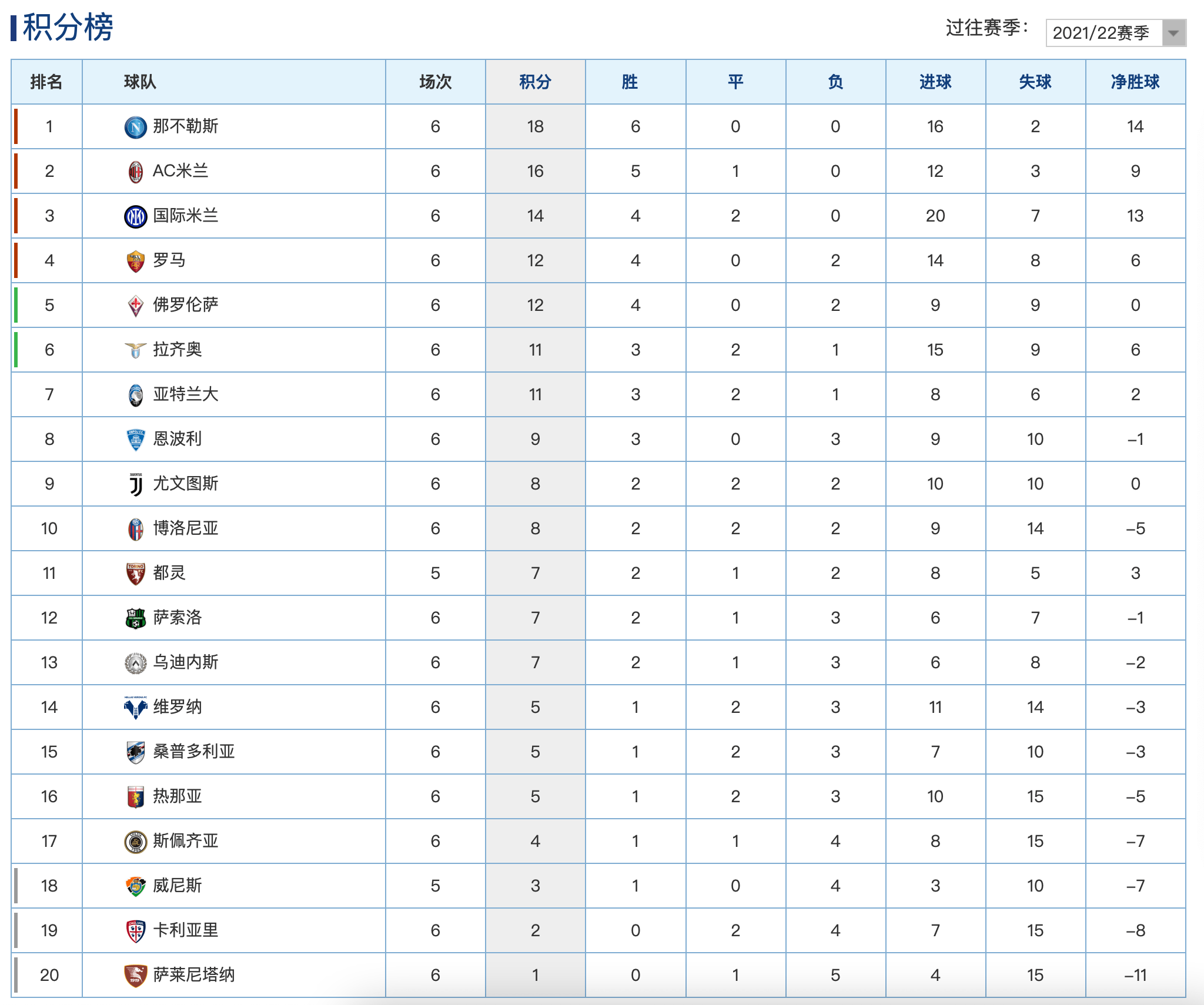The height and width of the screenshot is (1005, 1204).
Task: Click rank number 10 in 博洛尼亚 row
Action: click(49, 528)
